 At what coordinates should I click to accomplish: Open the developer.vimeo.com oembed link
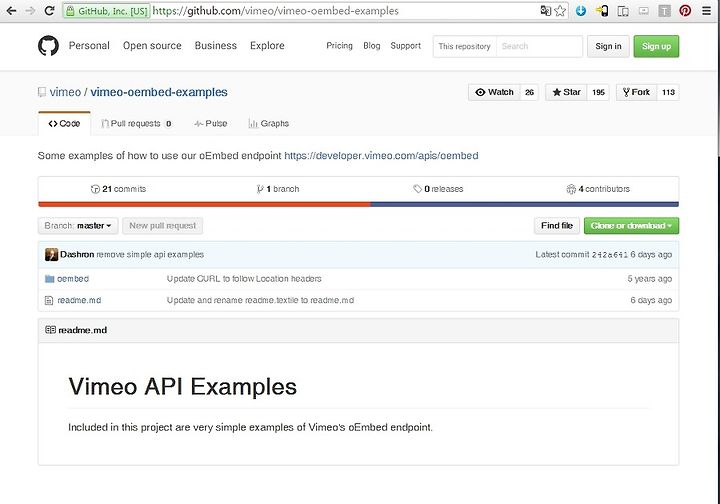(381, 156)
